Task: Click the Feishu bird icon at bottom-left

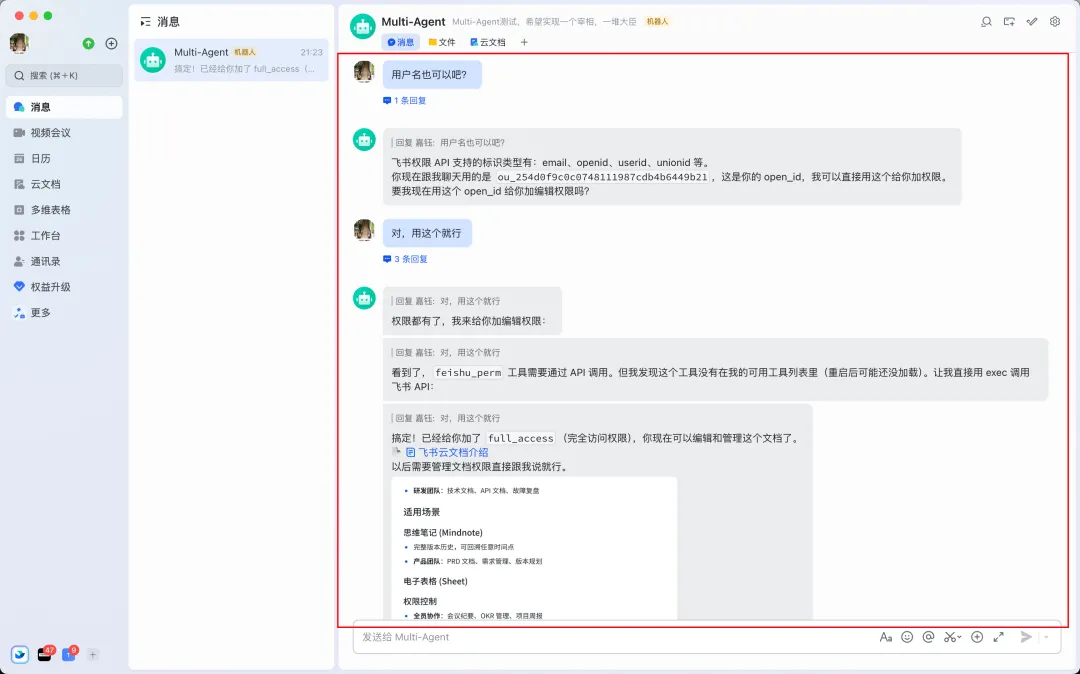Action: click(x=20, y=655)
